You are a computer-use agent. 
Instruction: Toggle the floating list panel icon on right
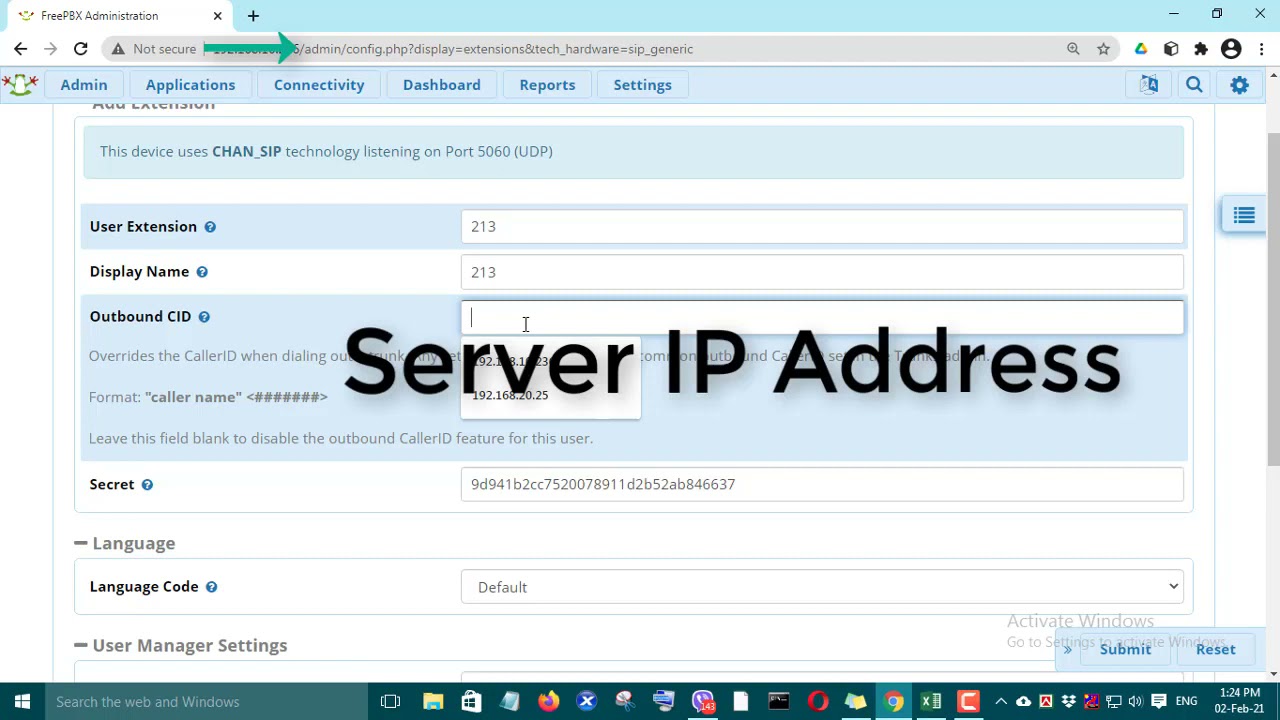coord(1244,215)
